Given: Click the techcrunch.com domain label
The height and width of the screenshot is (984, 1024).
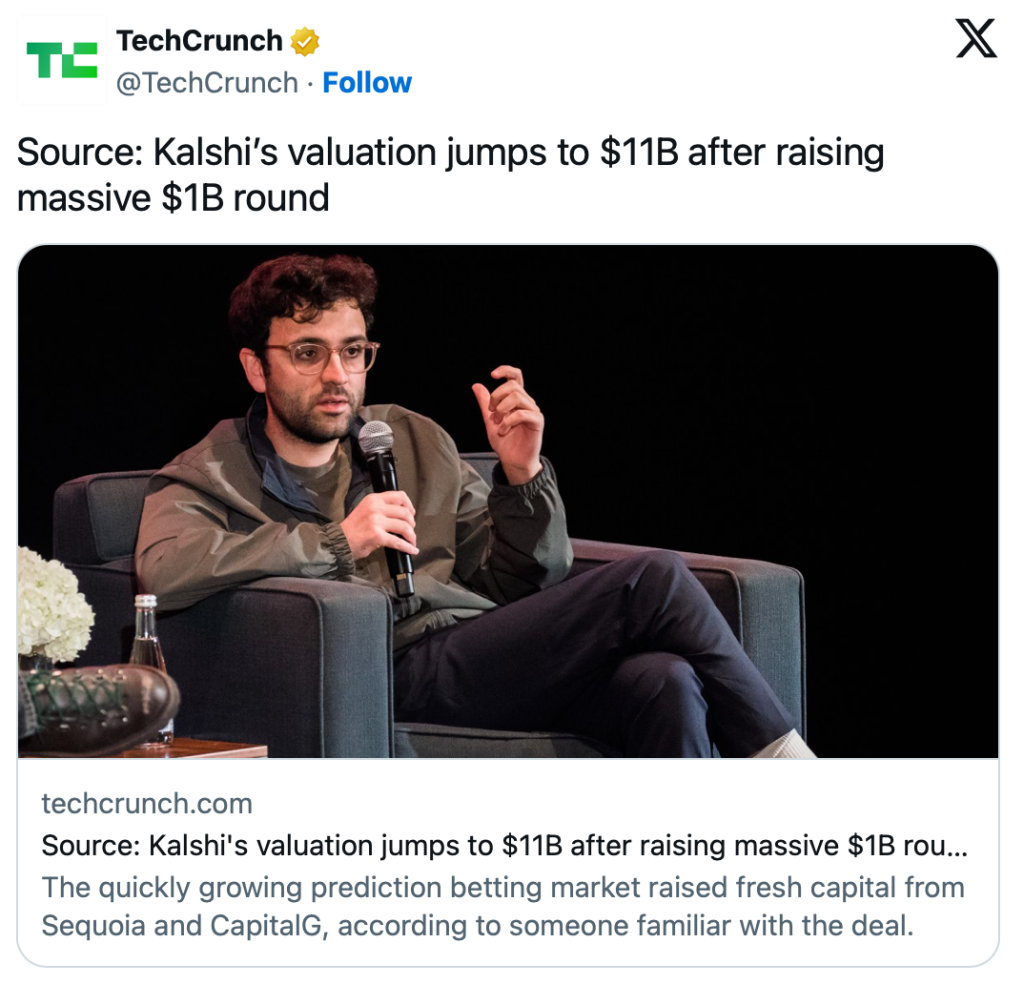Looking at the screenshot, I should coord(147,804).
